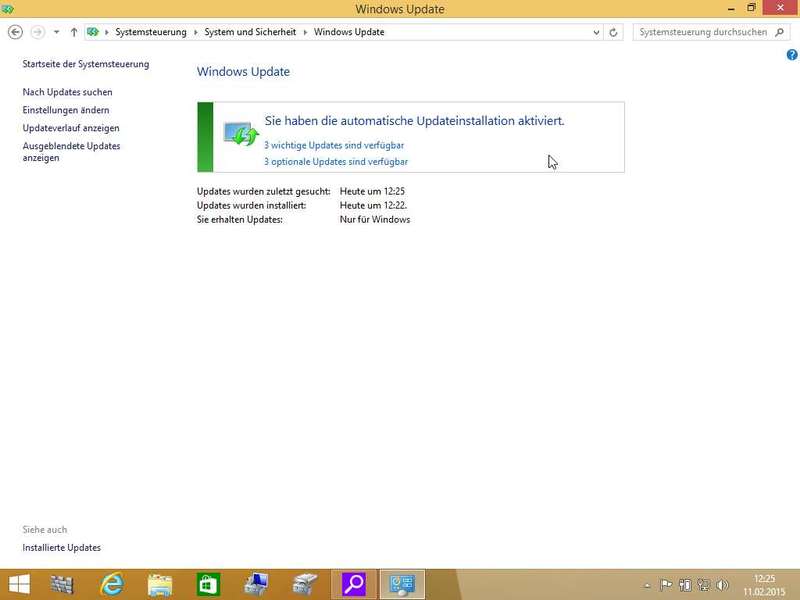Click the automatische Updateinstallation aktiviert heading
The image size is (800, 600).
(414, 121)
